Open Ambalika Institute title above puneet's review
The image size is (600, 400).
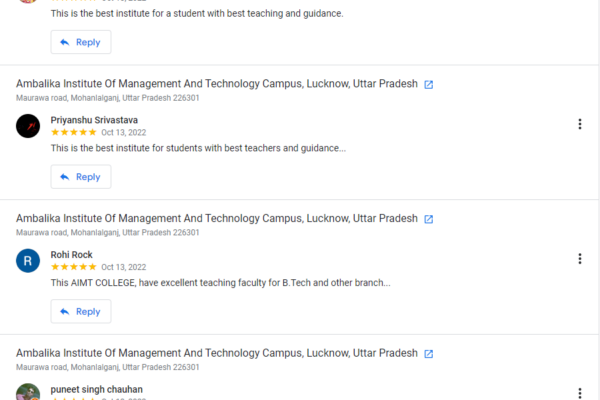[217, 353]
